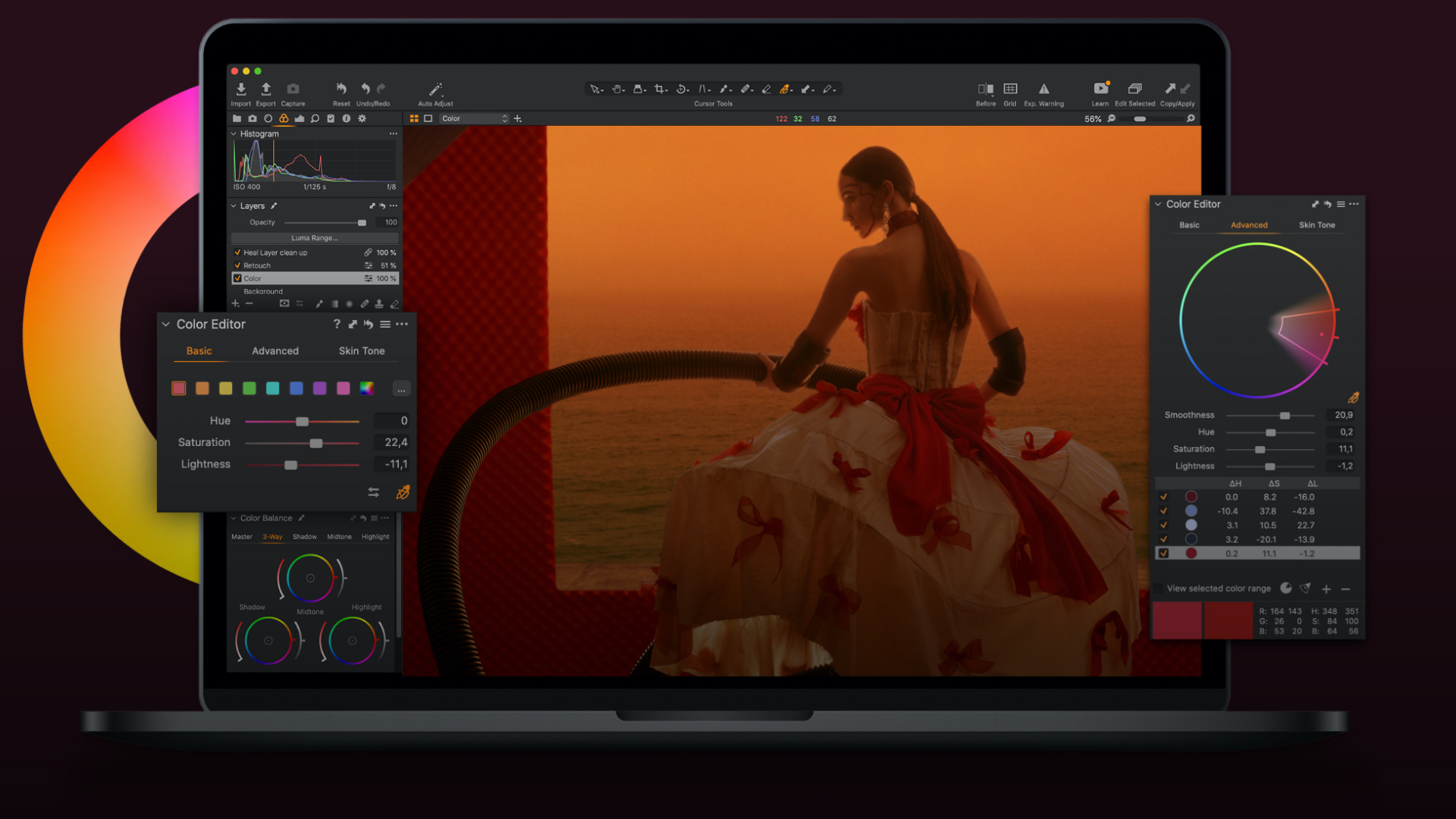The width and height of the screenshot is (1456, 819).
Task: Open the Capture camera tool tab
Action: point(253,118)
